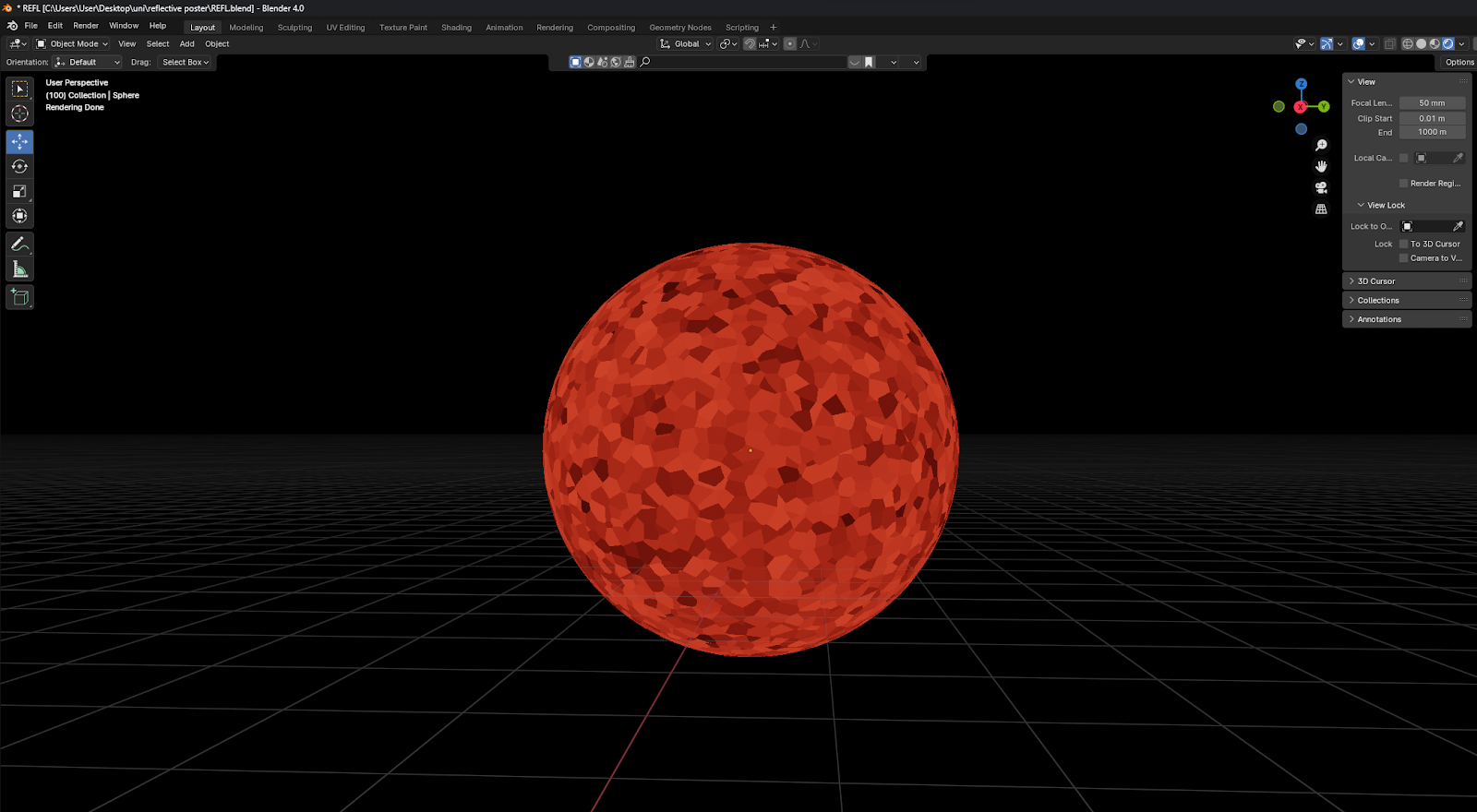
Task: Select the Transform tool
Action: (x=19, y=216)
